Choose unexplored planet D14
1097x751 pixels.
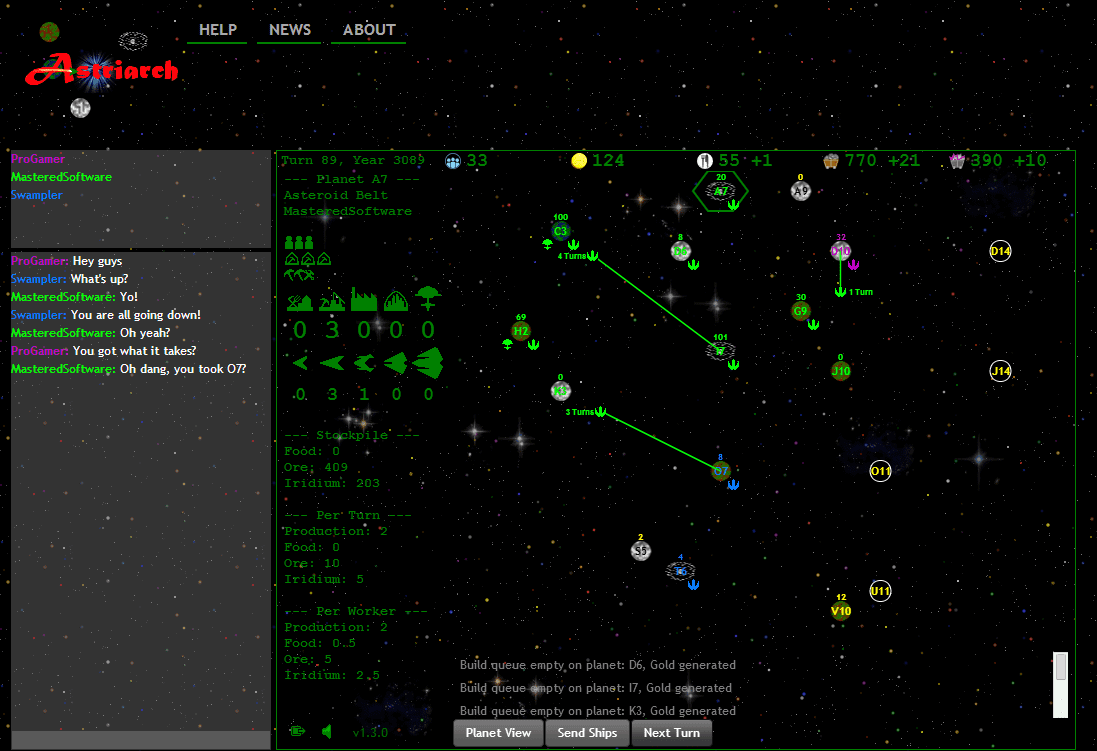pos(1000,251)
